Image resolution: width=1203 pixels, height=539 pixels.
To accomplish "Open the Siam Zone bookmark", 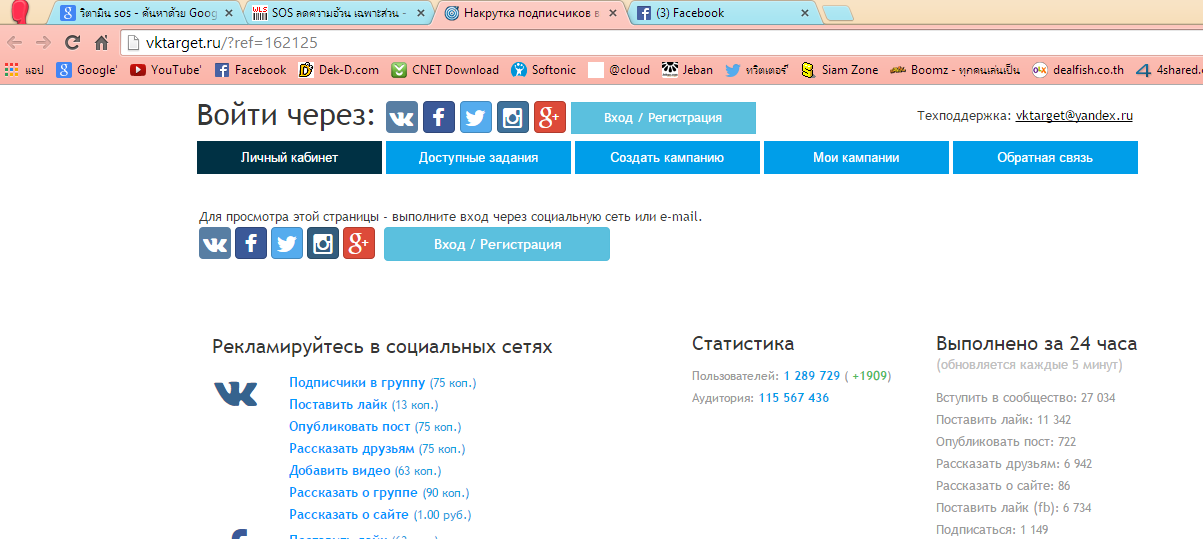I will click(839, 70).
